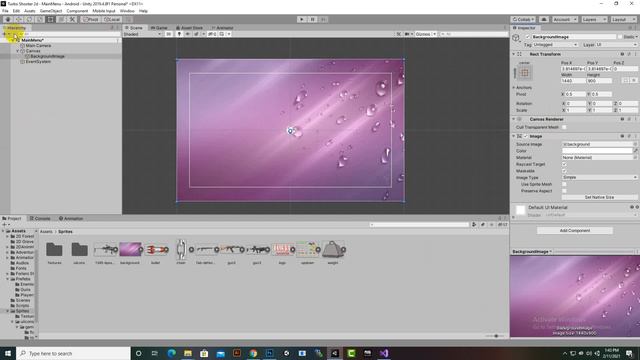Select the Scale tool in the toolbar
The width and height of the screenshot is (640, 360).
tap(40, 19)
